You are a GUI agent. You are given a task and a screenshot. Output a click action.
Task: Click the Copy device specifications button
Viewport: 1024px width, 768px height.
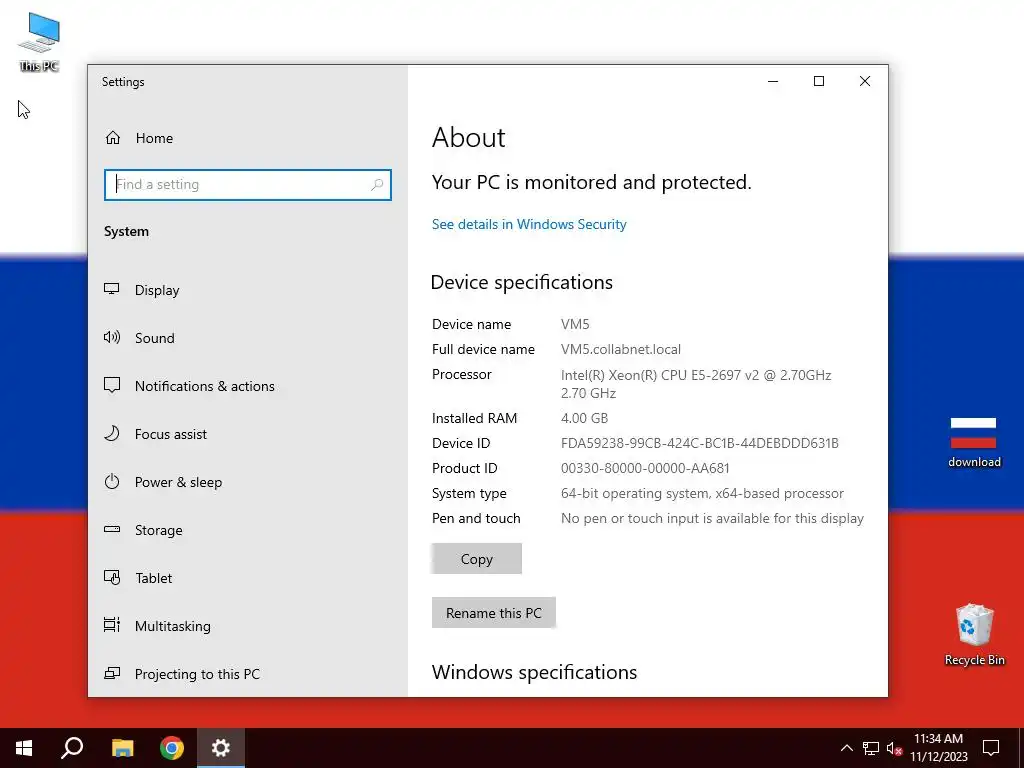click(x=477, y=559)
